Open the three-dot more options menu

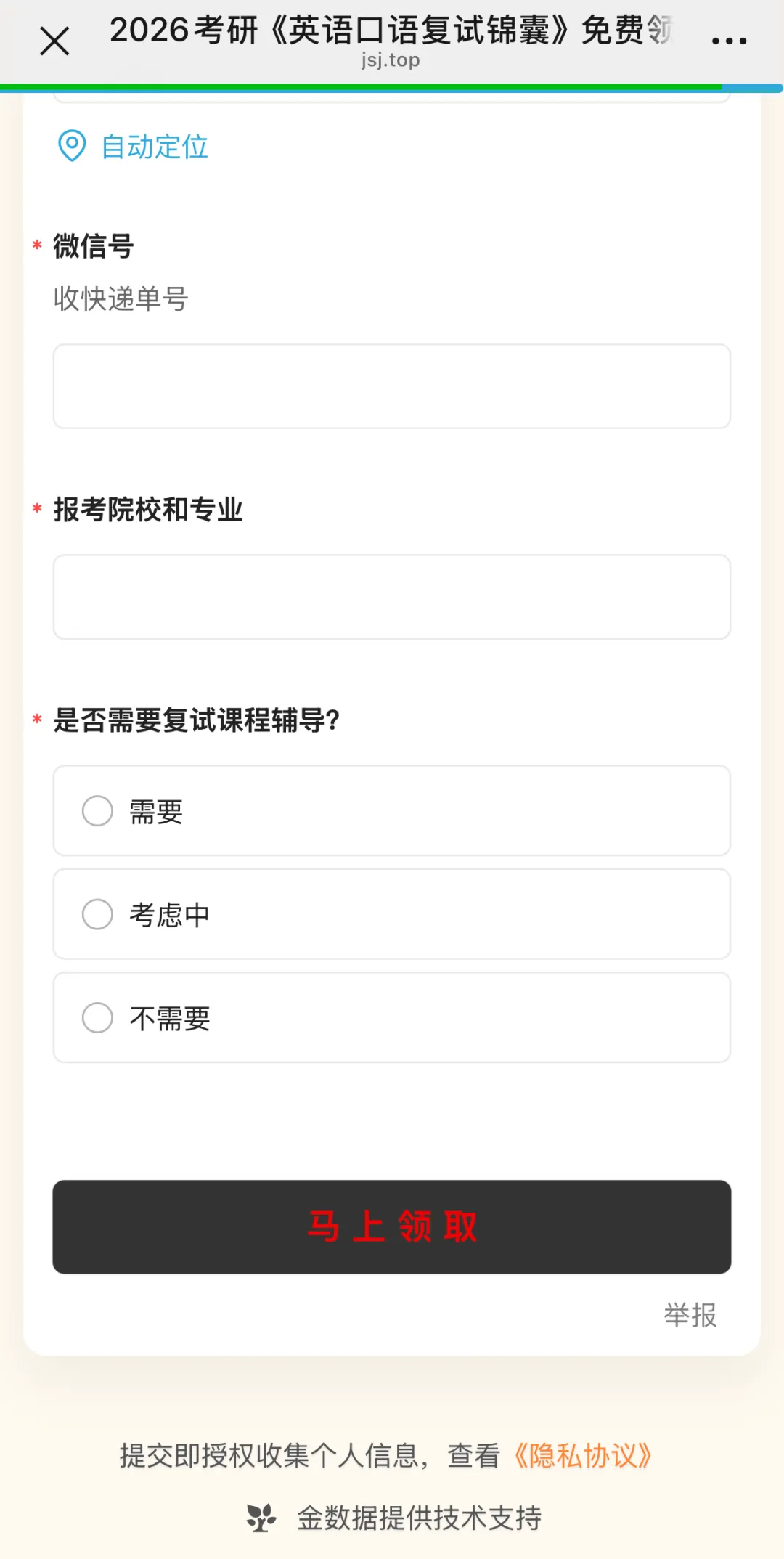[x=729, y=41]
